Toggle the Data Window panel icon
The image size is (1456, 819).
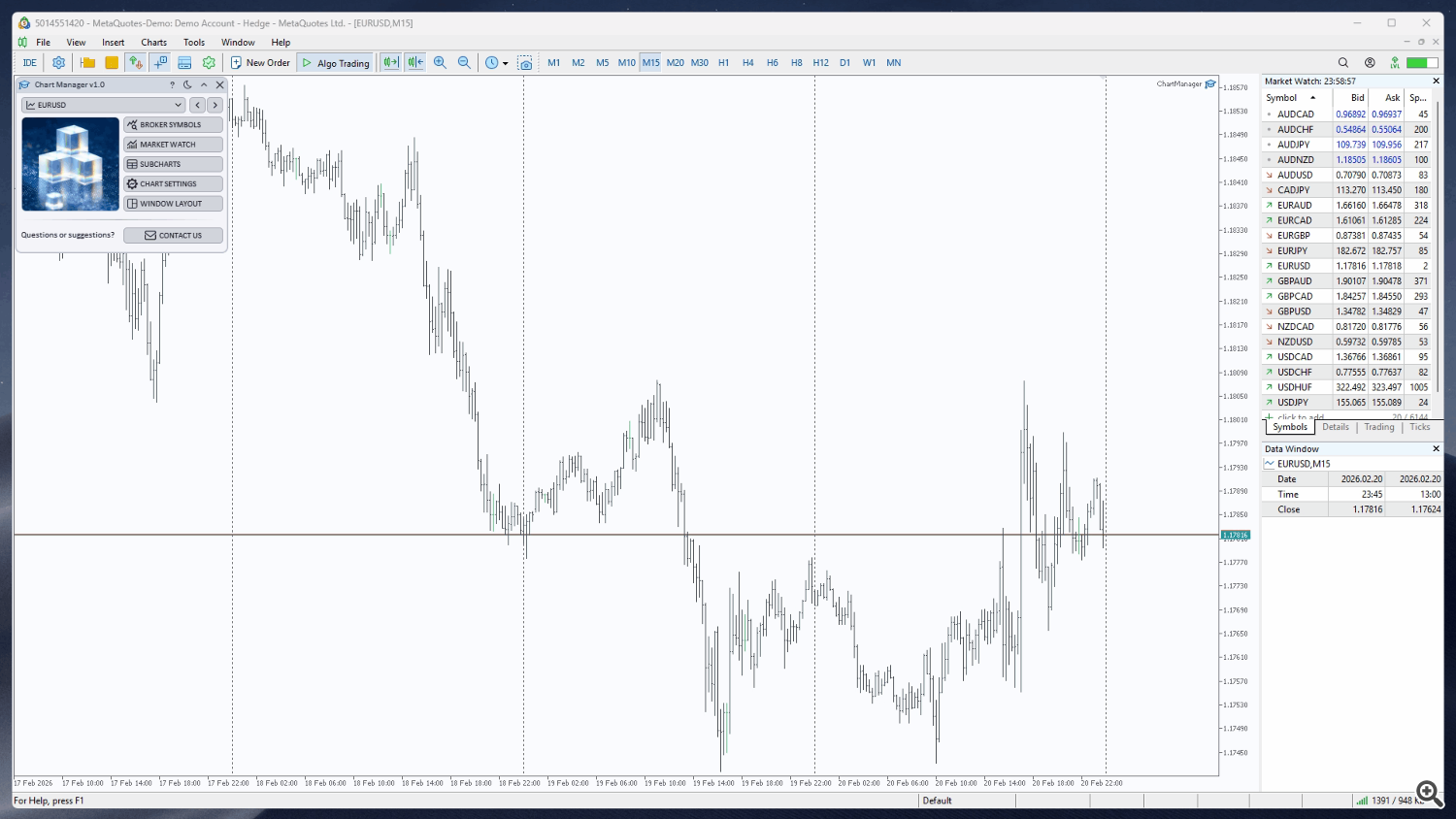point(183,62)
